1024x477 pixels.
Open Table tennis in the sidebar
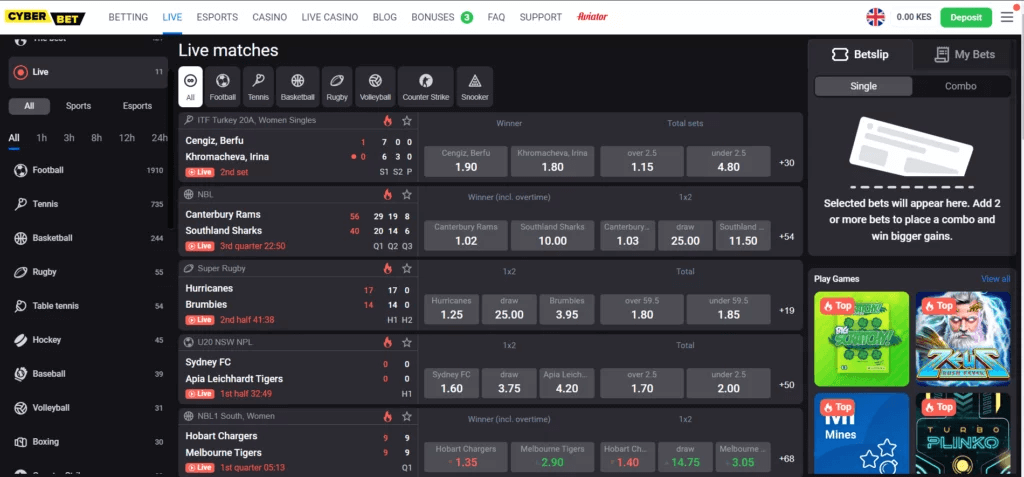[x=88, y=306]
